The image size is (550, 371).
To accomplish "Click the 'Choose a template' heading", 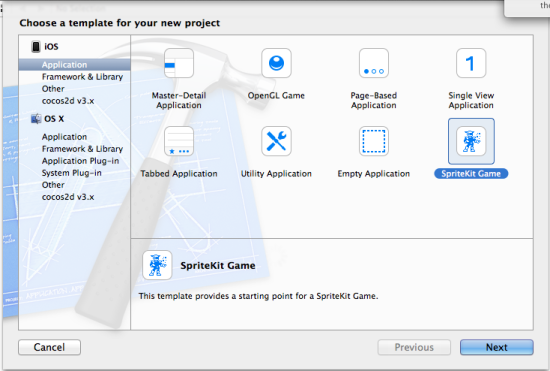I will pos(120,23).
